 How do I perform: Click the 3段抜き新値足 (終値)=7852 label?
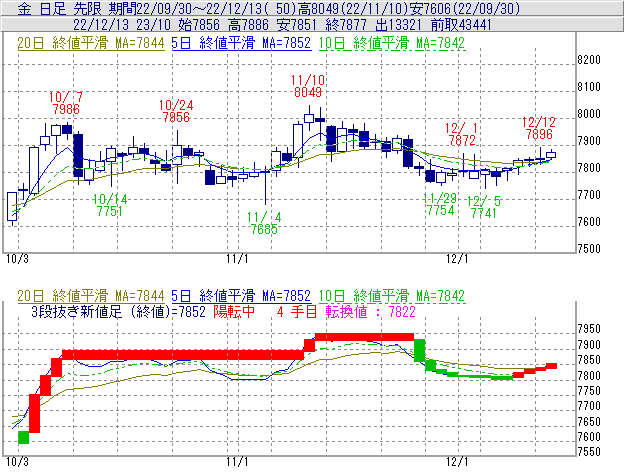tap(118, 311)
